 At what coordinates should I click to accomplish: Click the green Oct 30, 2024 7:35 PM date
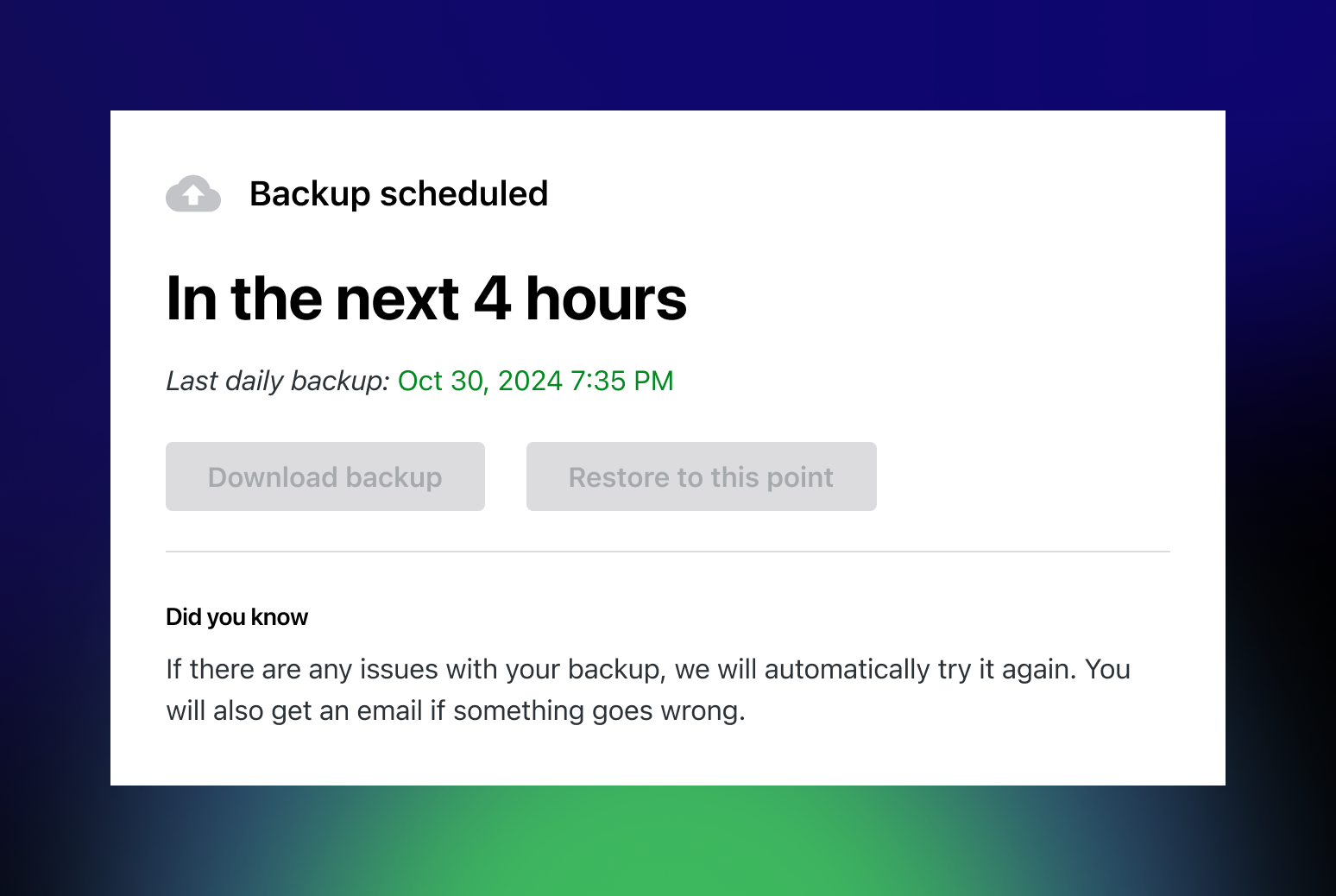point(536,381)
